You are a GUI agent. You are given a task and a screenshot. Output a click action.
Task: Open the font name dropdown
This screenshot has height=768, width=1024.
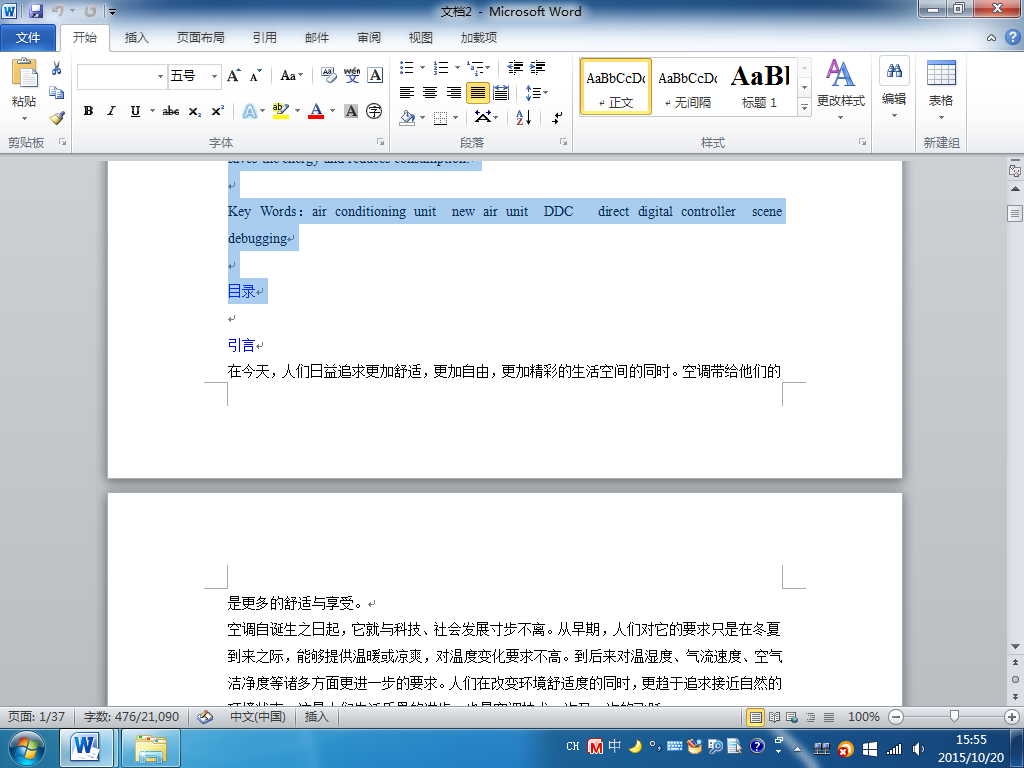160,76
